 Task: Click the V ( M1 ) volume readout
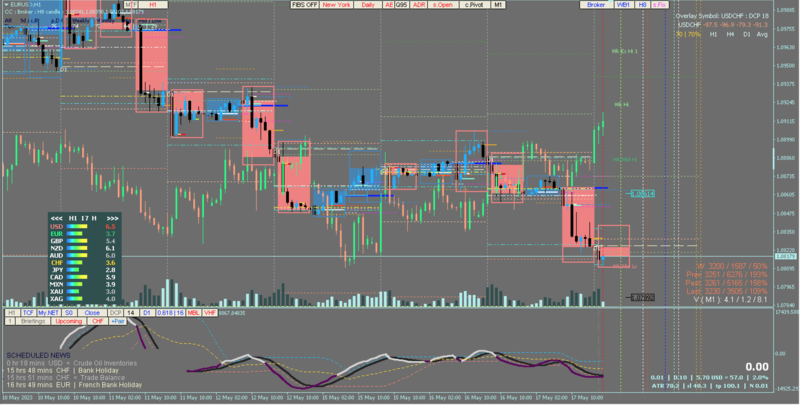[x=730, y=299]
